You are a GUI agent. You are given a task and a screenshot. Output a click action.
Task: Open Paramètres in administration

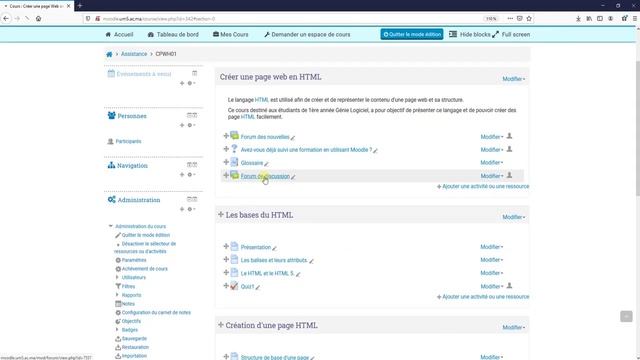coord(134,260)
